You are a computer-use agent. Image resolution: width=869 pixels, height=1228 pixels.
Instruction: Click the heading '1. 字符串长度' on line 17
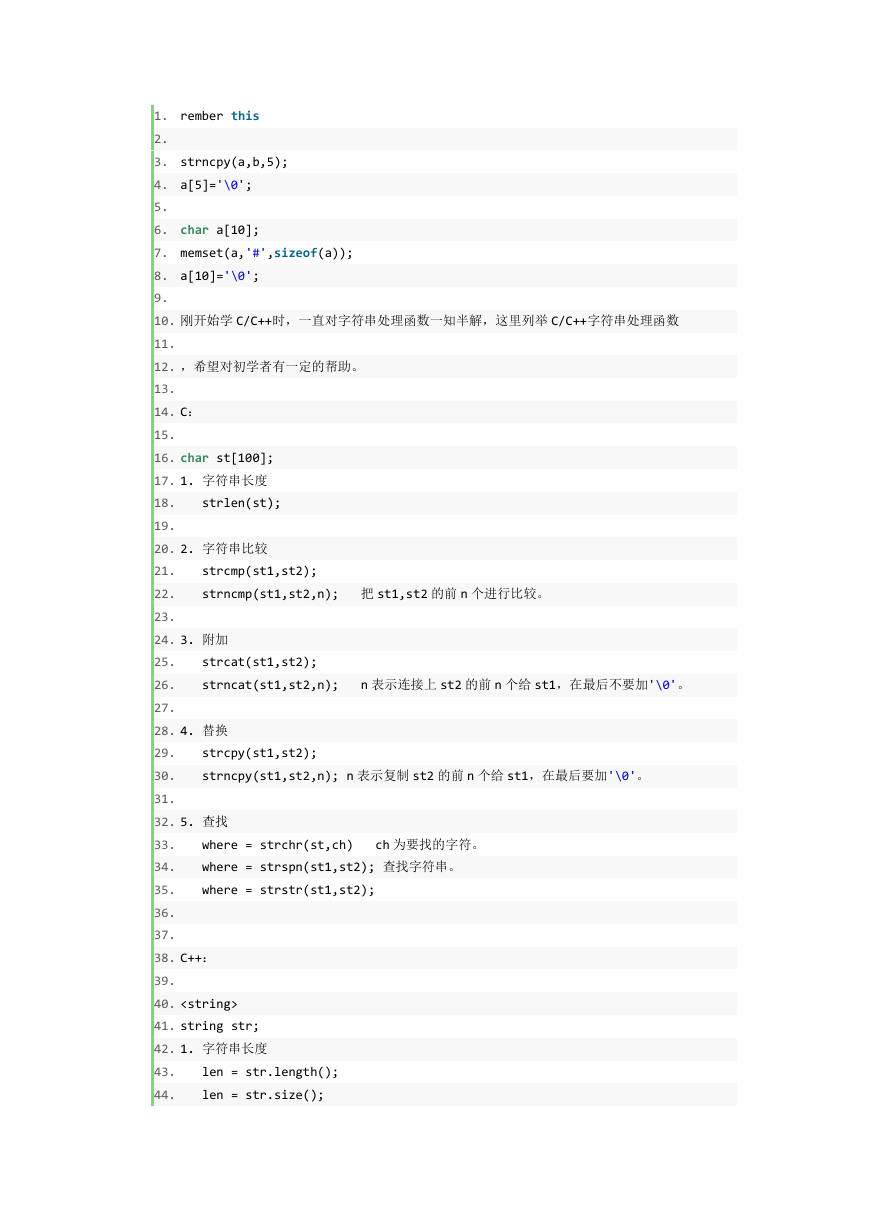[x=224, y=480]
